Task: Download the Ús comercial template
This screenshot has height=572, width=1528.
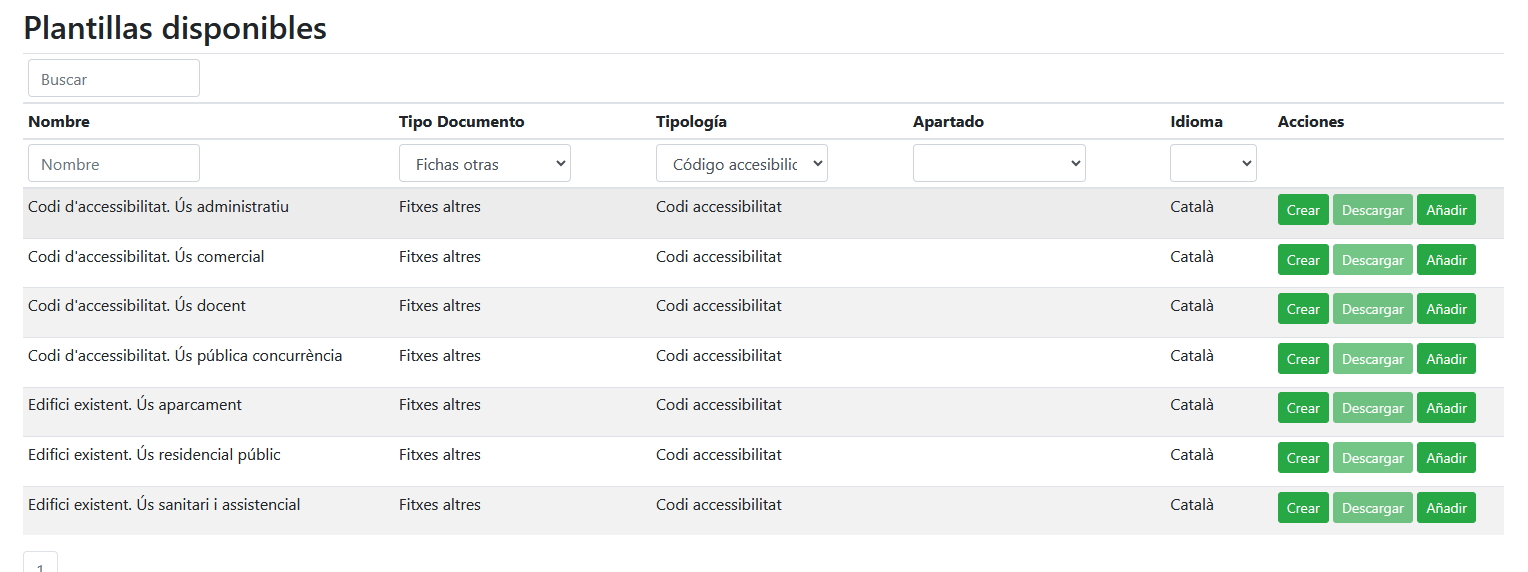Action: 1372,260
